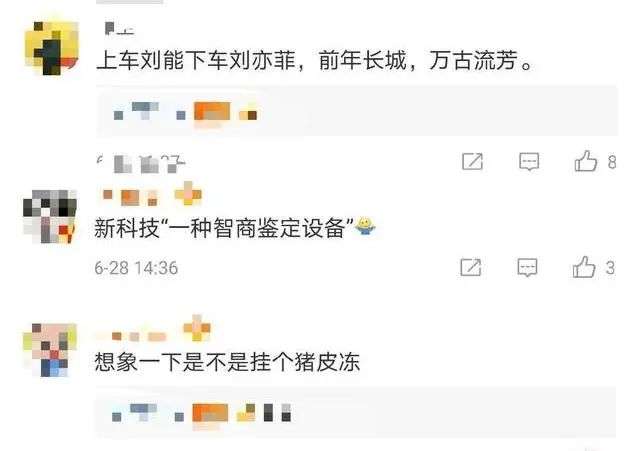
Task: Reply to the 长城 万古流芳 comment
Action: 529,162
